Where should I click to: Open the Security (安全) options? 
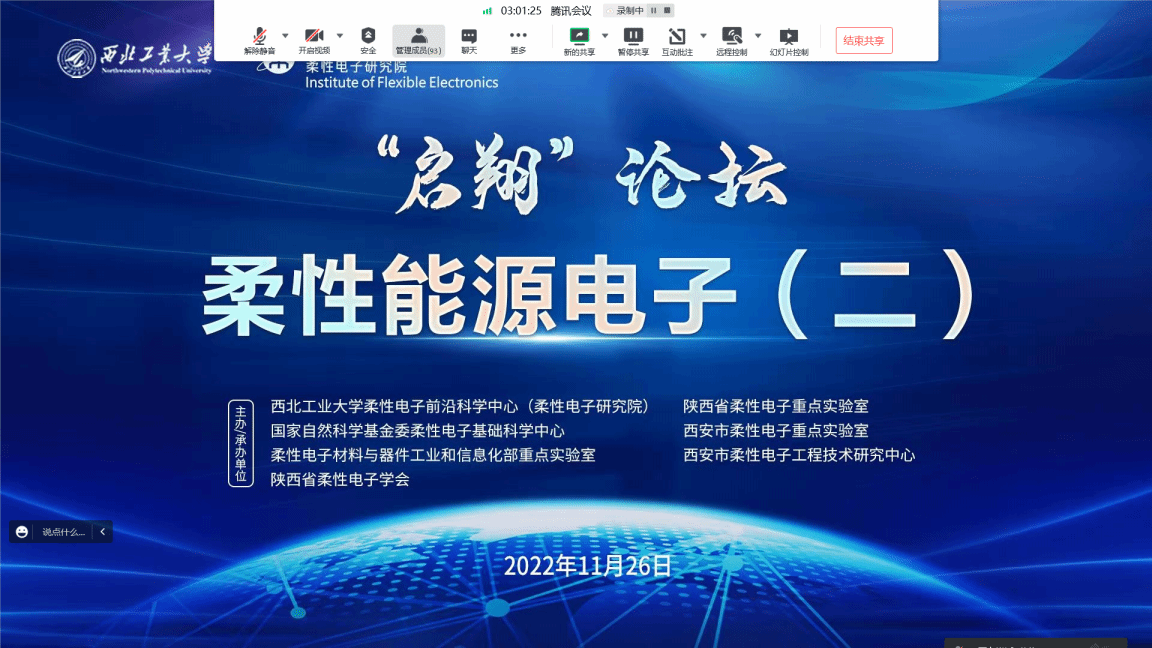click(368, 40)
